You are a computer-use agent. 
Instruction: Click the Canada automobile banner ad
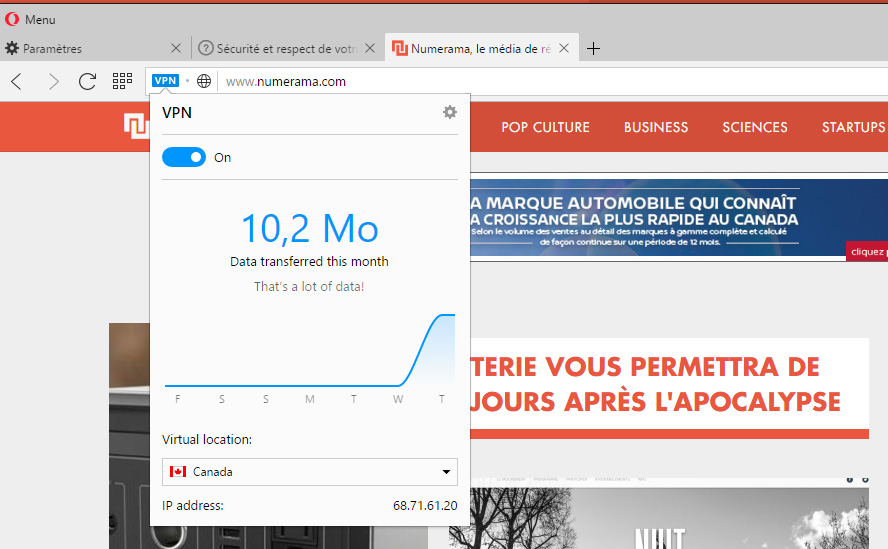click(678, 218)
